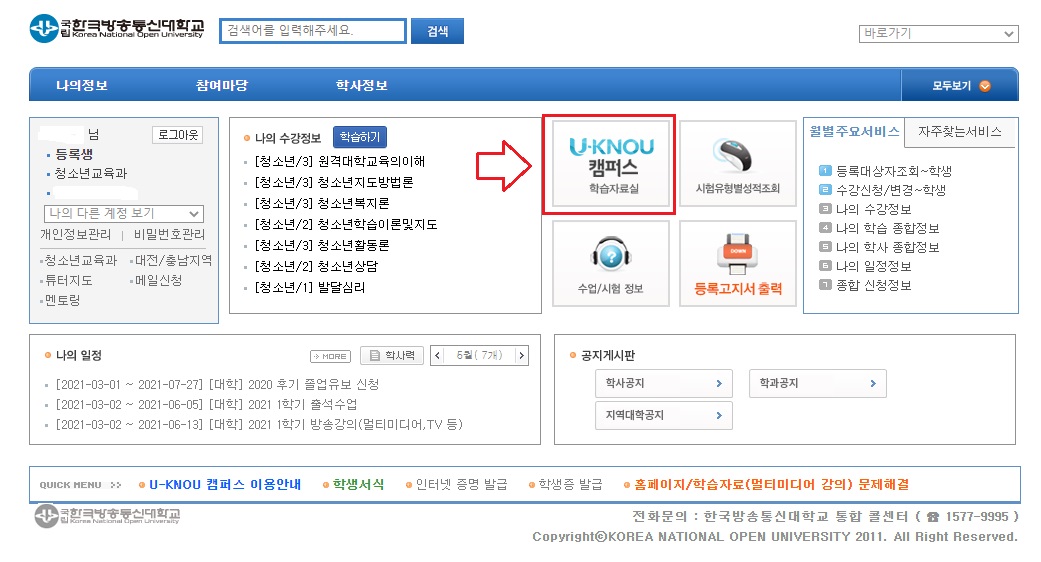This screenshot has height=562, width=1041.
Task: Click the 검색 search button
Action: (437, 31)
